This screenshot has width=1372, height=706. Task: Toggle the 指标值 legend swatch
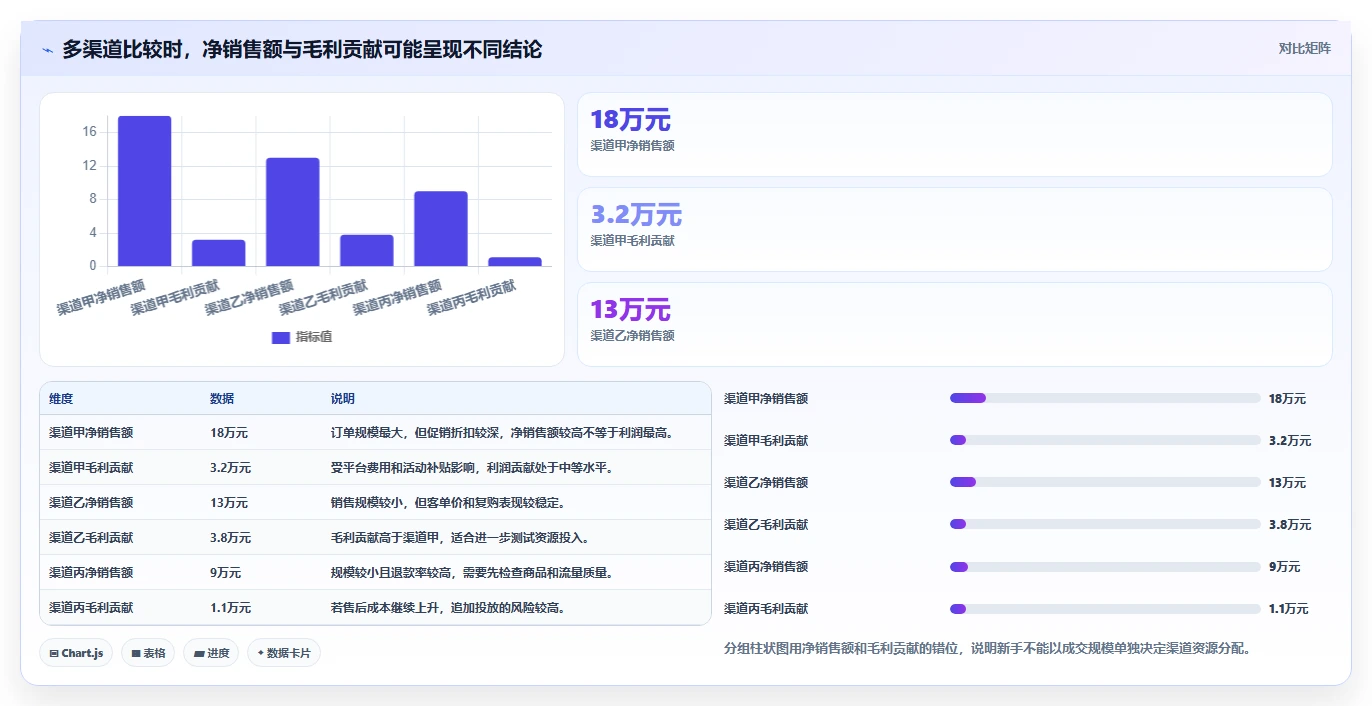pyautogui.click(x=281, y=337)
